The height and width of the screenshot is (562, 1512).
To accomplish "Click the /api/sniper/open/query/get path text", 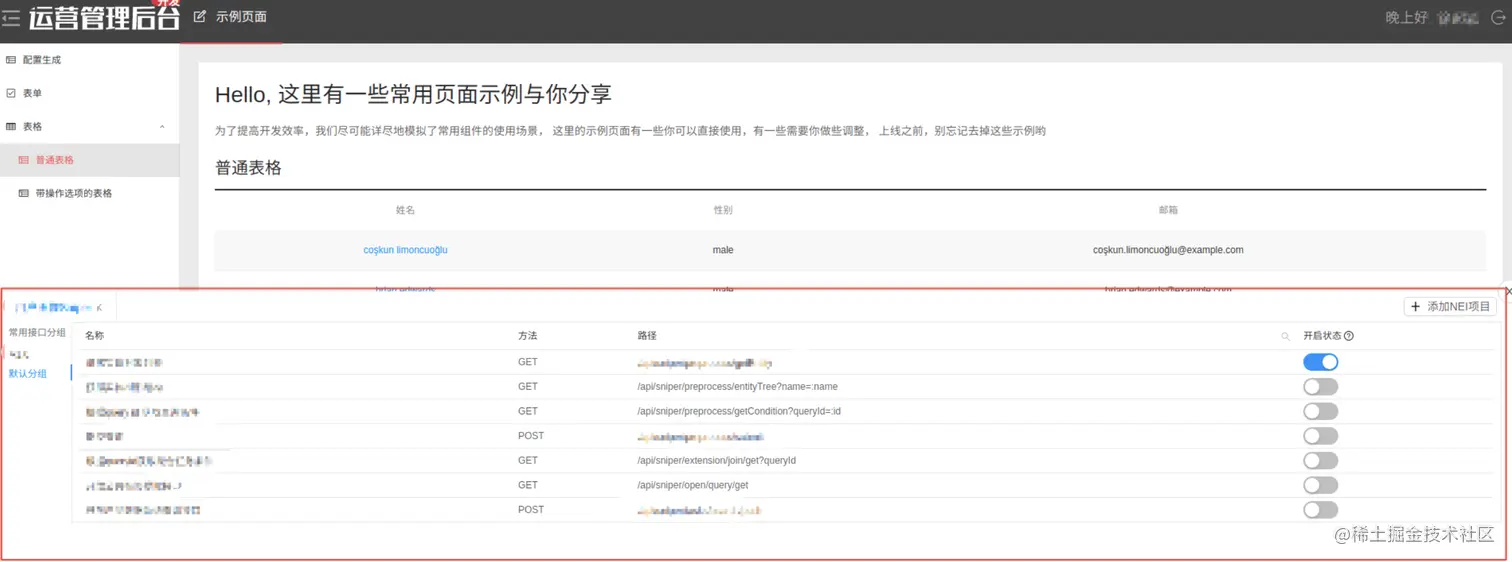I will [692, 485].
